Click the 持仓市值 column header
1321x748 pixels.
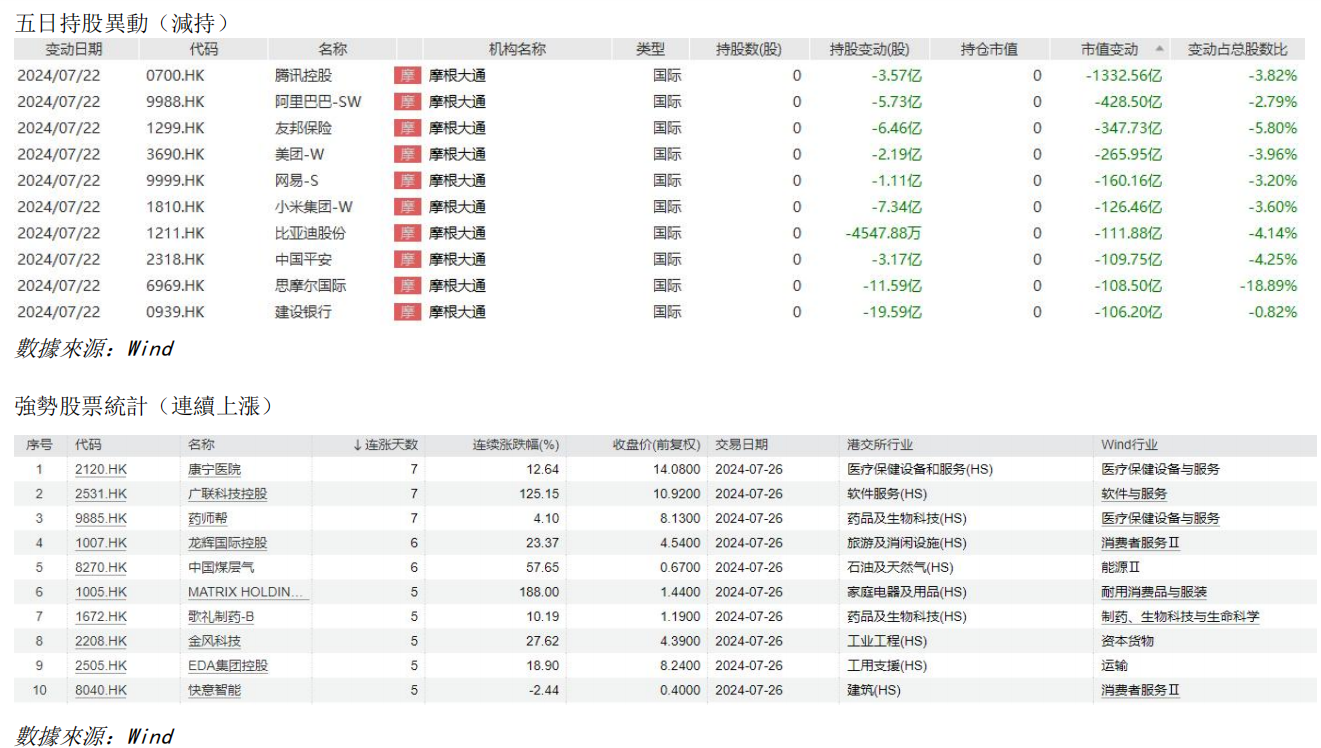(x=989, y=49)
